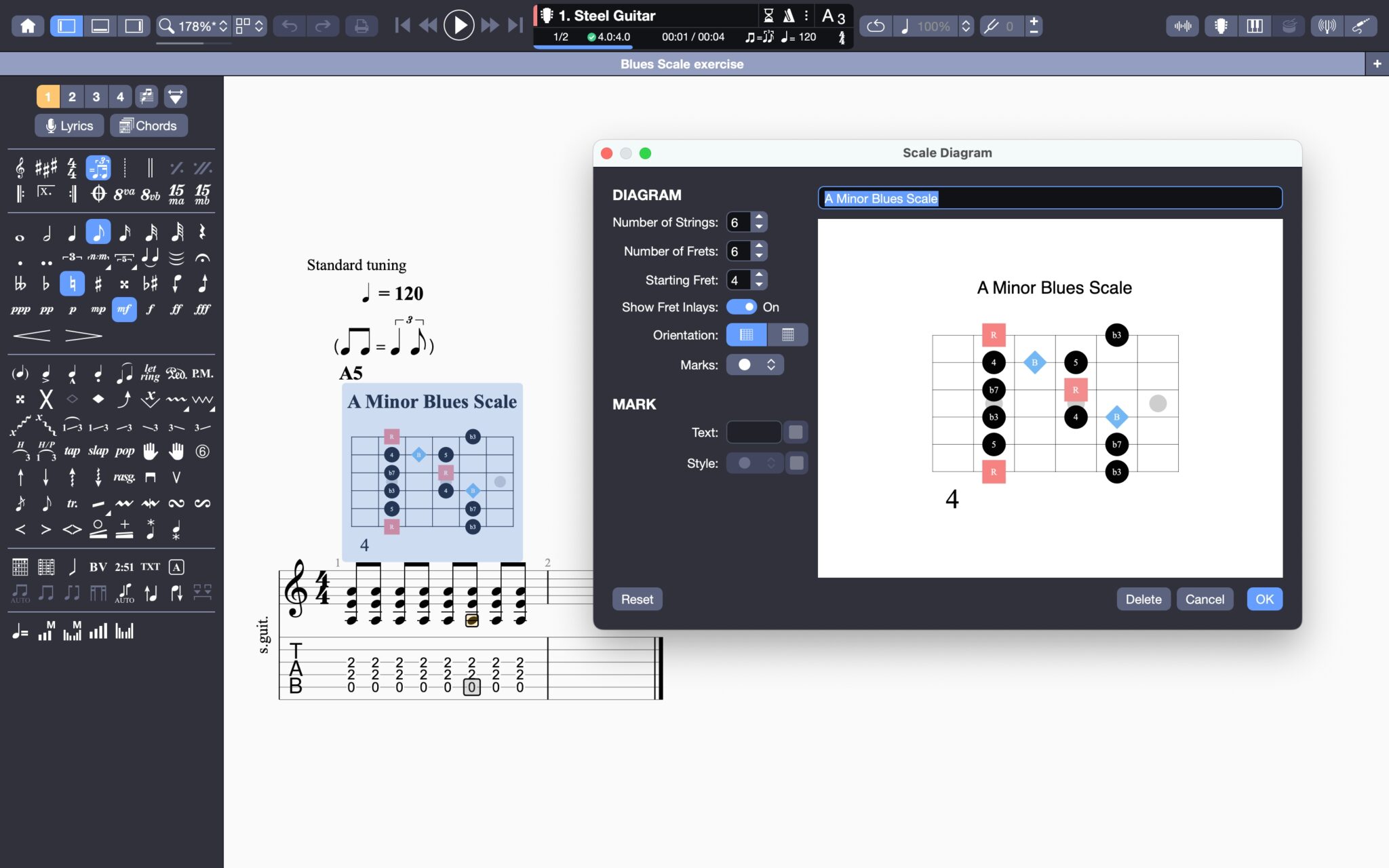Click Reset in the Scale Diagram dialog
Screen dimensions: 1389x868
point(636,599)
